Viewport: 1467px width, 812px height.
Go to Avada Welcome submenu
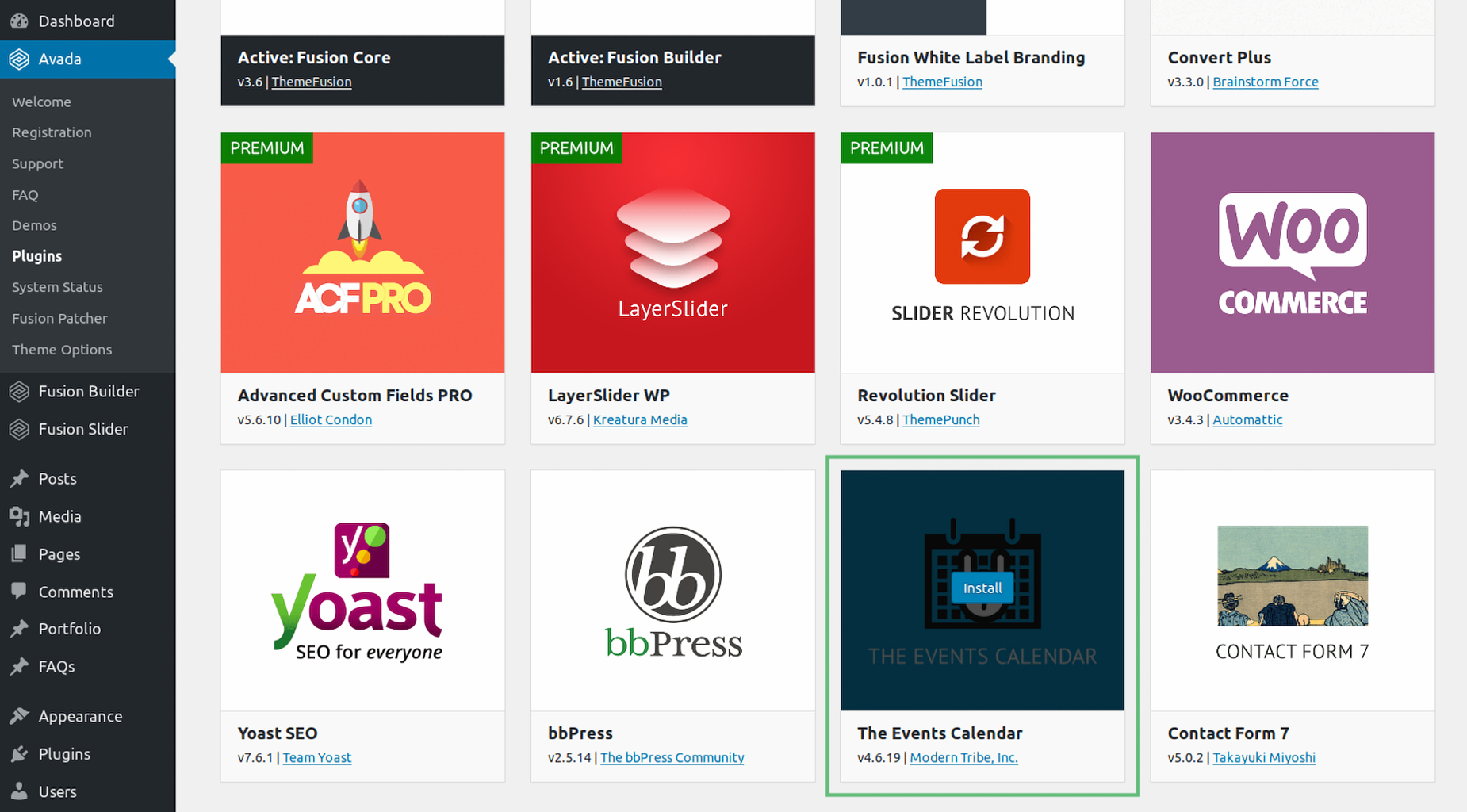(41, 102)
